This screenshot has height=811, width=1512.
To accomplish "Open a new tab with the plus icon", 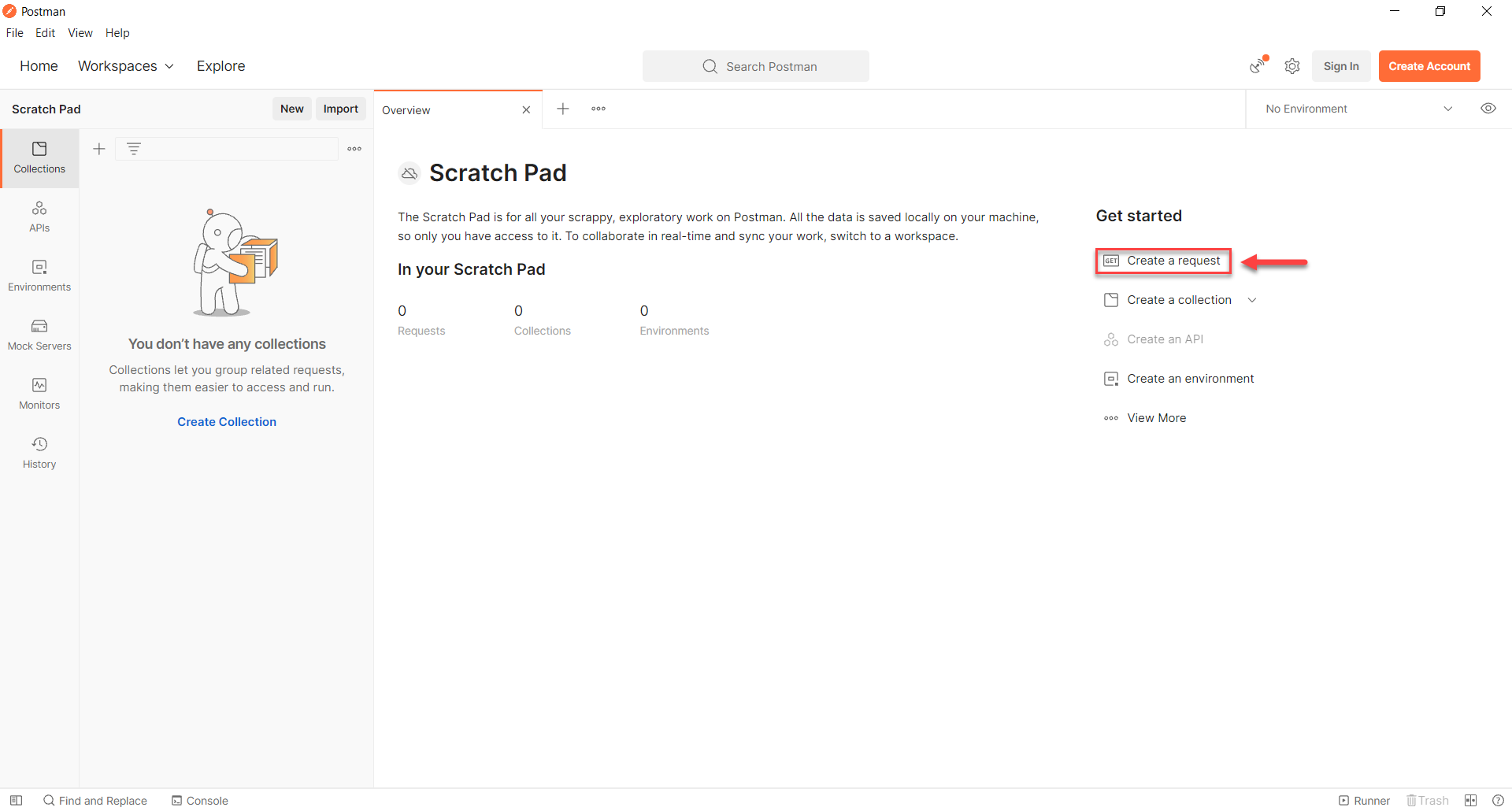I will point(563,109).
